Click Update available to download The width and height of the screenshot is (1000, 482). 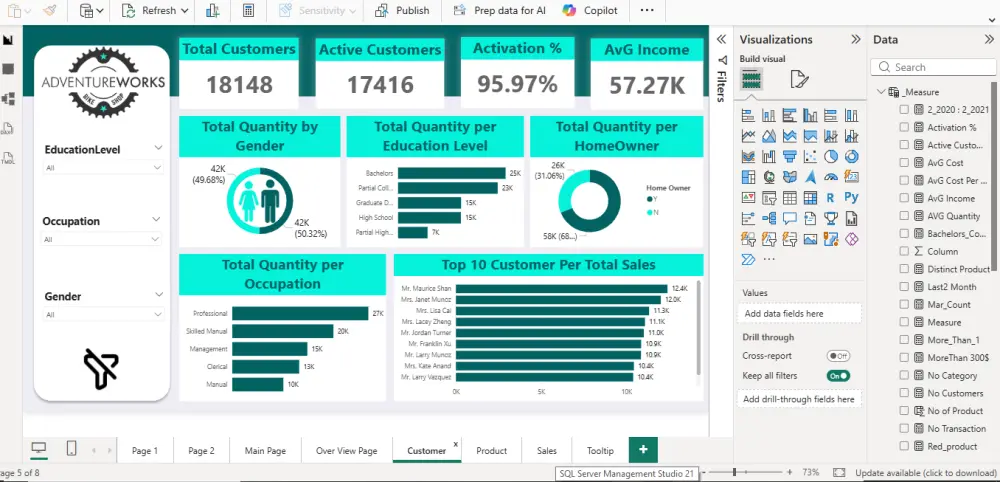pyautogui.click(x=926, y=472)
